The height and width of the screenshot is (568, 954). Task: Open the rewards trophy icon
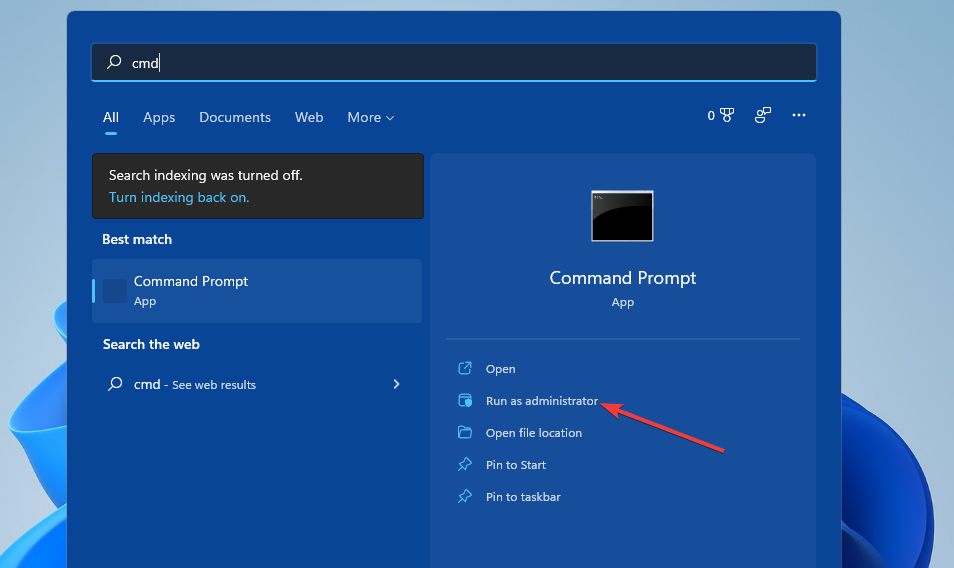coord(727,115)
